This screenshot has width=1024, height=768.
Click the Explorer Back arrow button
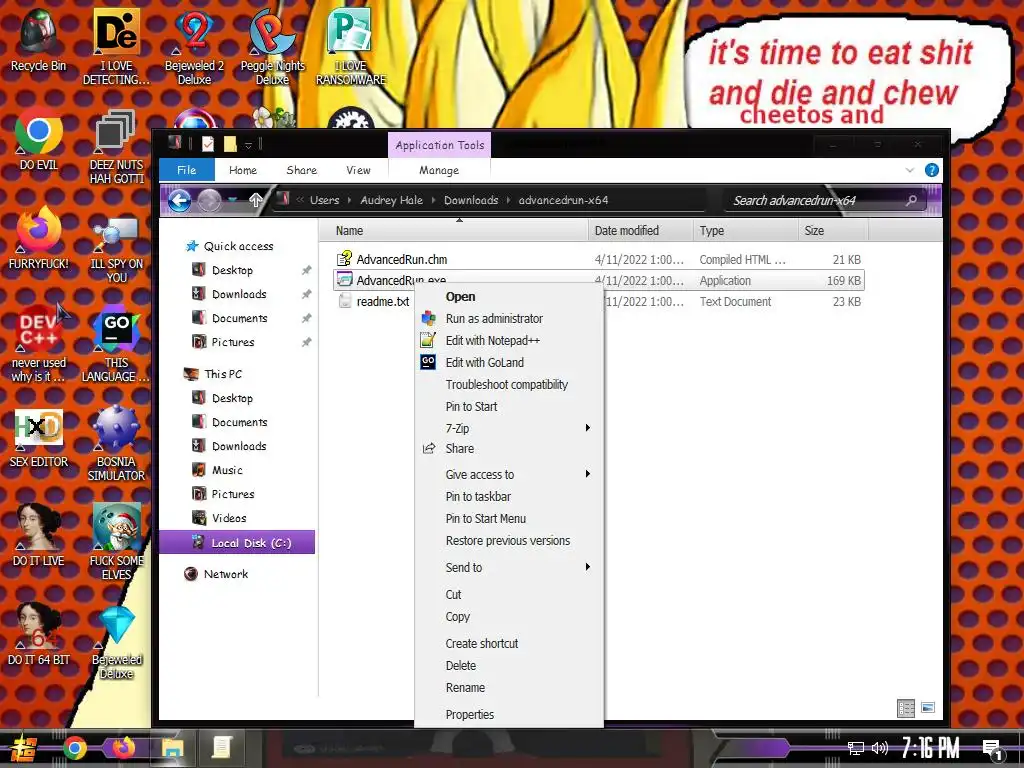pos(180,200)
